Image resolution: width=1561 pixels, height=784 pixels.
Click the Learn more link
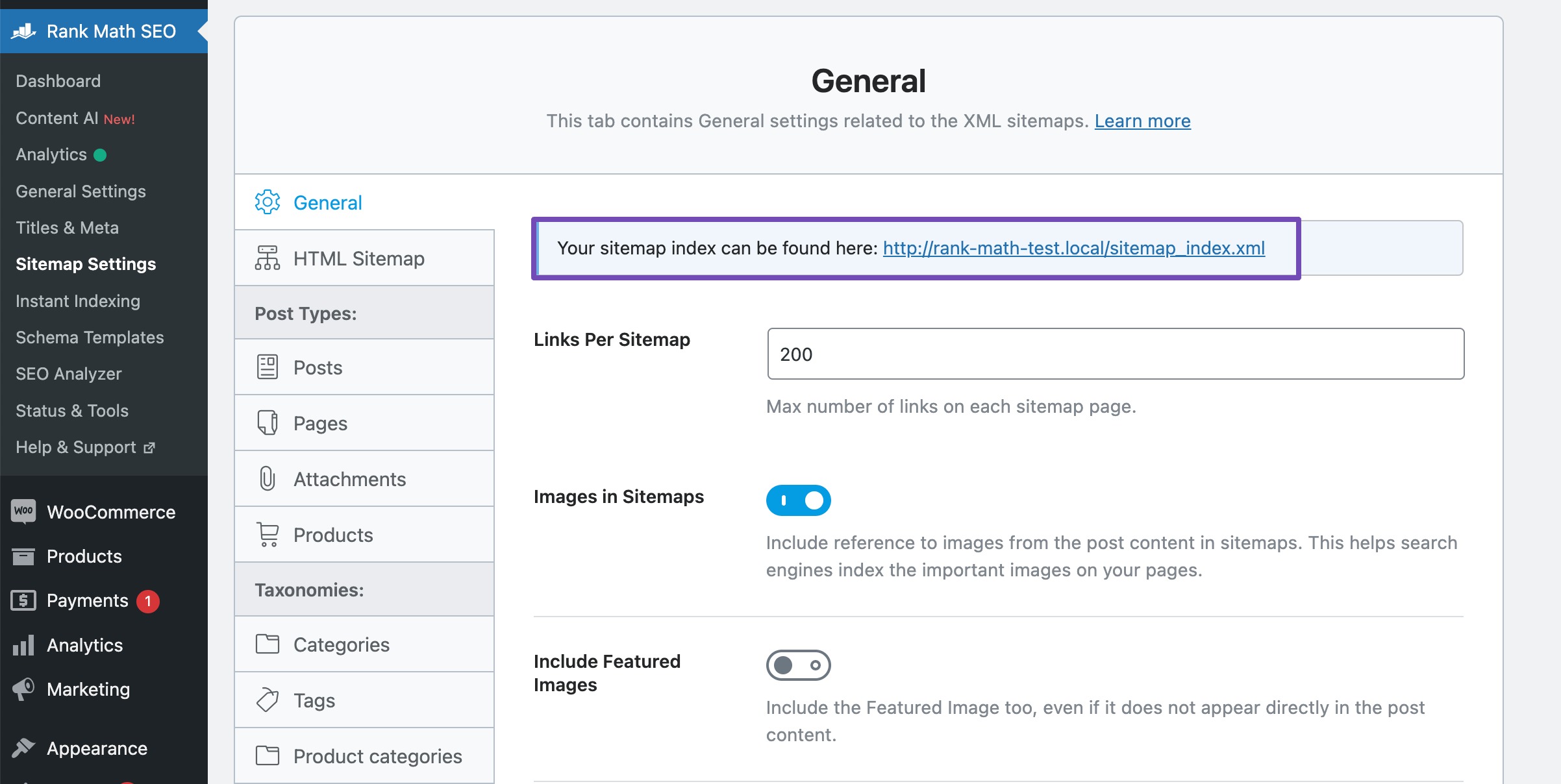pyautogui.click(x=1142, y=121)
